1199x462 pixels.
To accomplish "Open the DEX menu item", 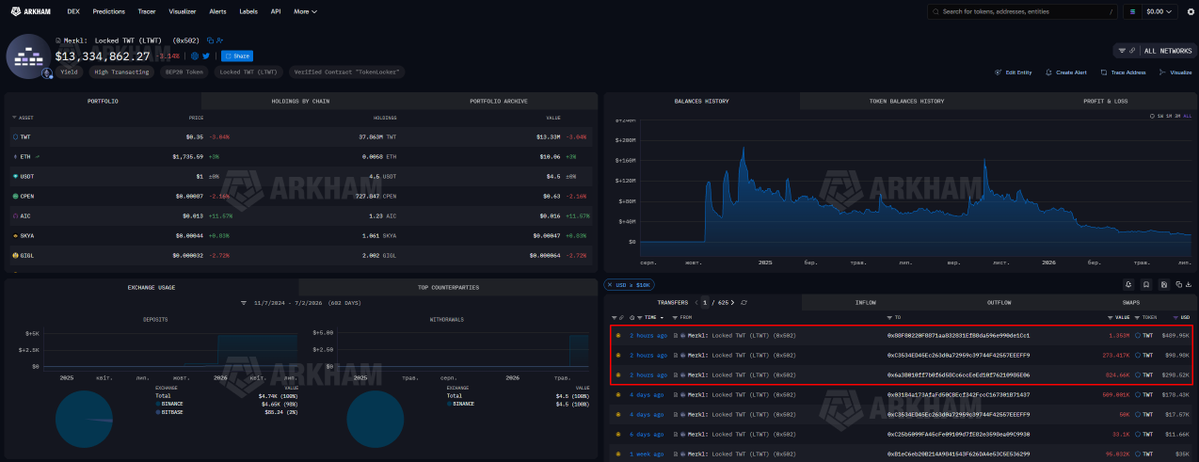I will tap(73, 11).
